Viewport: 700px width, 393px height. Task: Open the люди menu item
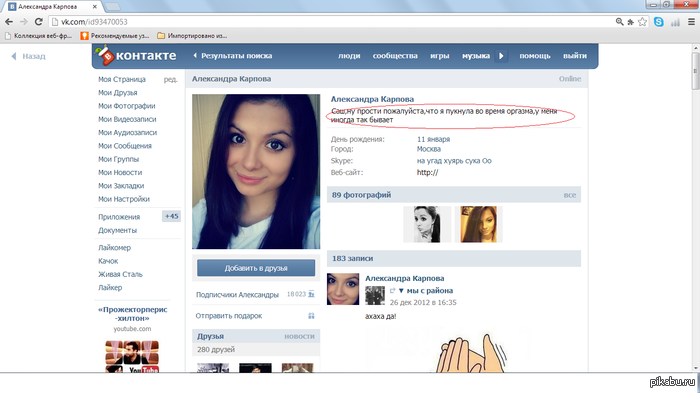click(x=349, y=56)
